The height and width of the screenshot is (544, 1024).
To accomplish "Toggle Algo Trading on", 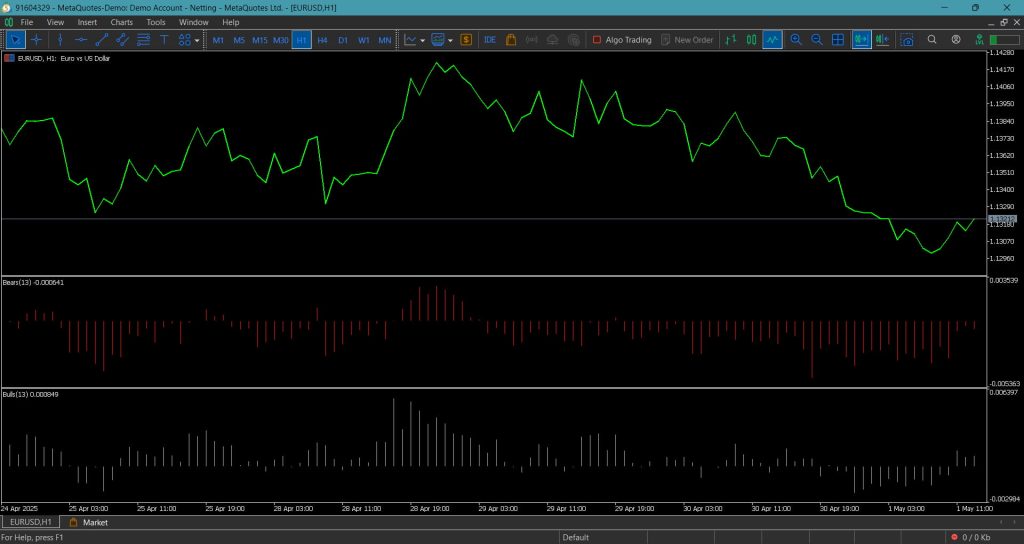I will pyautogui.click(x=622, y=40).
